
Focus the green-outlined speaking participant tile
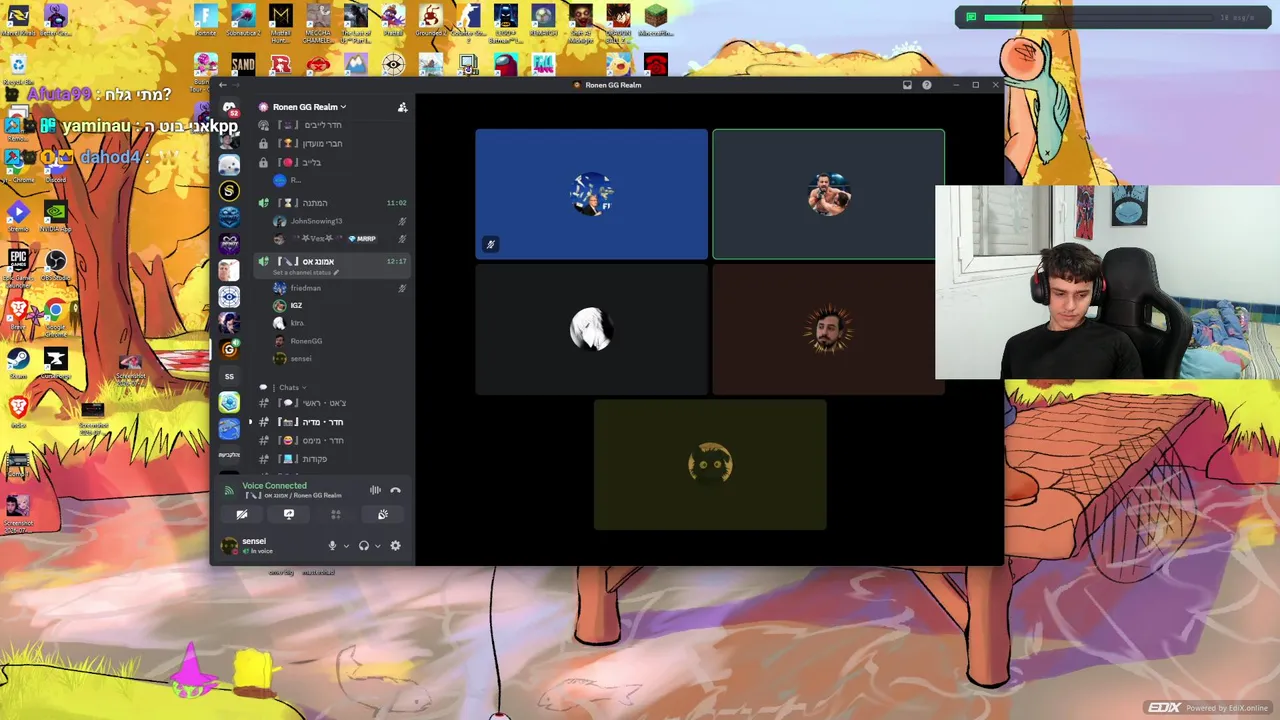828,193
